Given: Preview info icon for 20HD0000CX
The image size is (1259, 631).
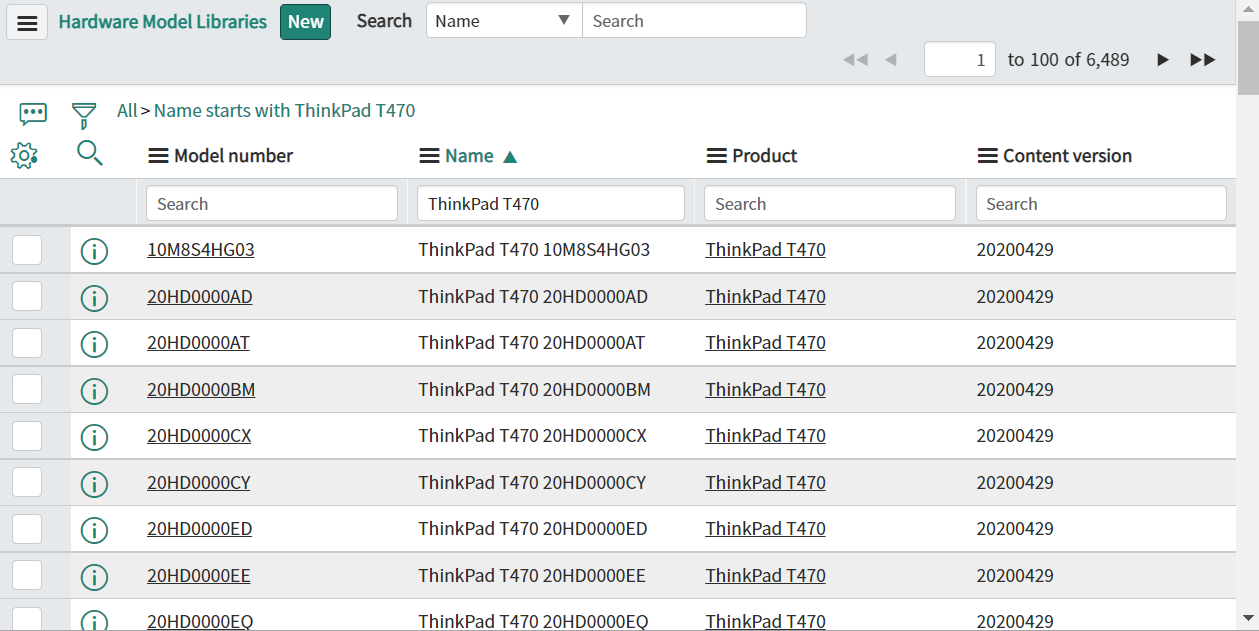Looking at the screenshot, I should pyautogui.click(x=94, y=437).
